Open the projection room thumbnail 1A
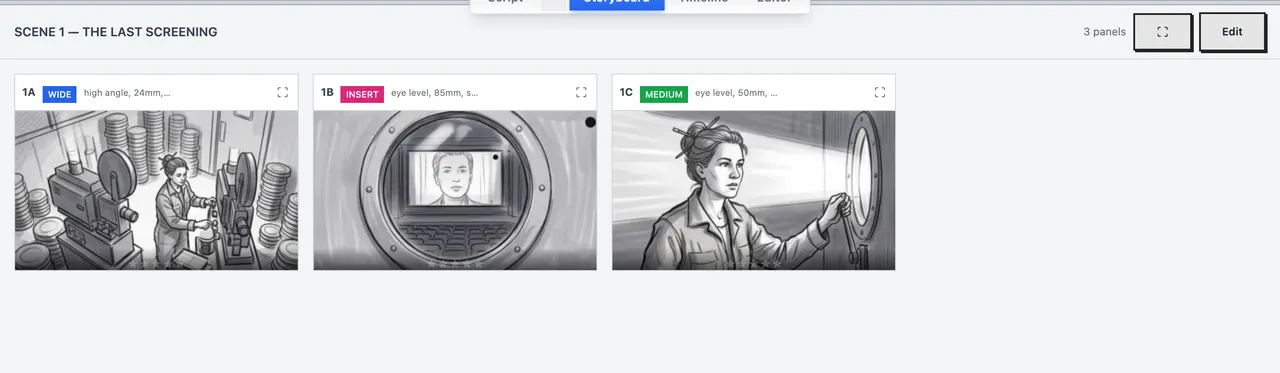The image size is (1280, 373). (156, 190)
